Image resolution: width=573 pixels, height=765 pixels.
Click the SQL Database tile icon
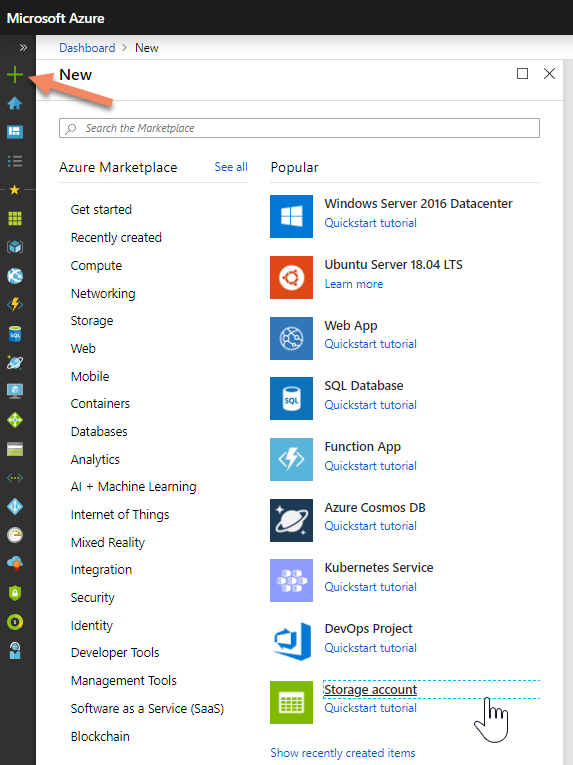(x=291, y=399)
